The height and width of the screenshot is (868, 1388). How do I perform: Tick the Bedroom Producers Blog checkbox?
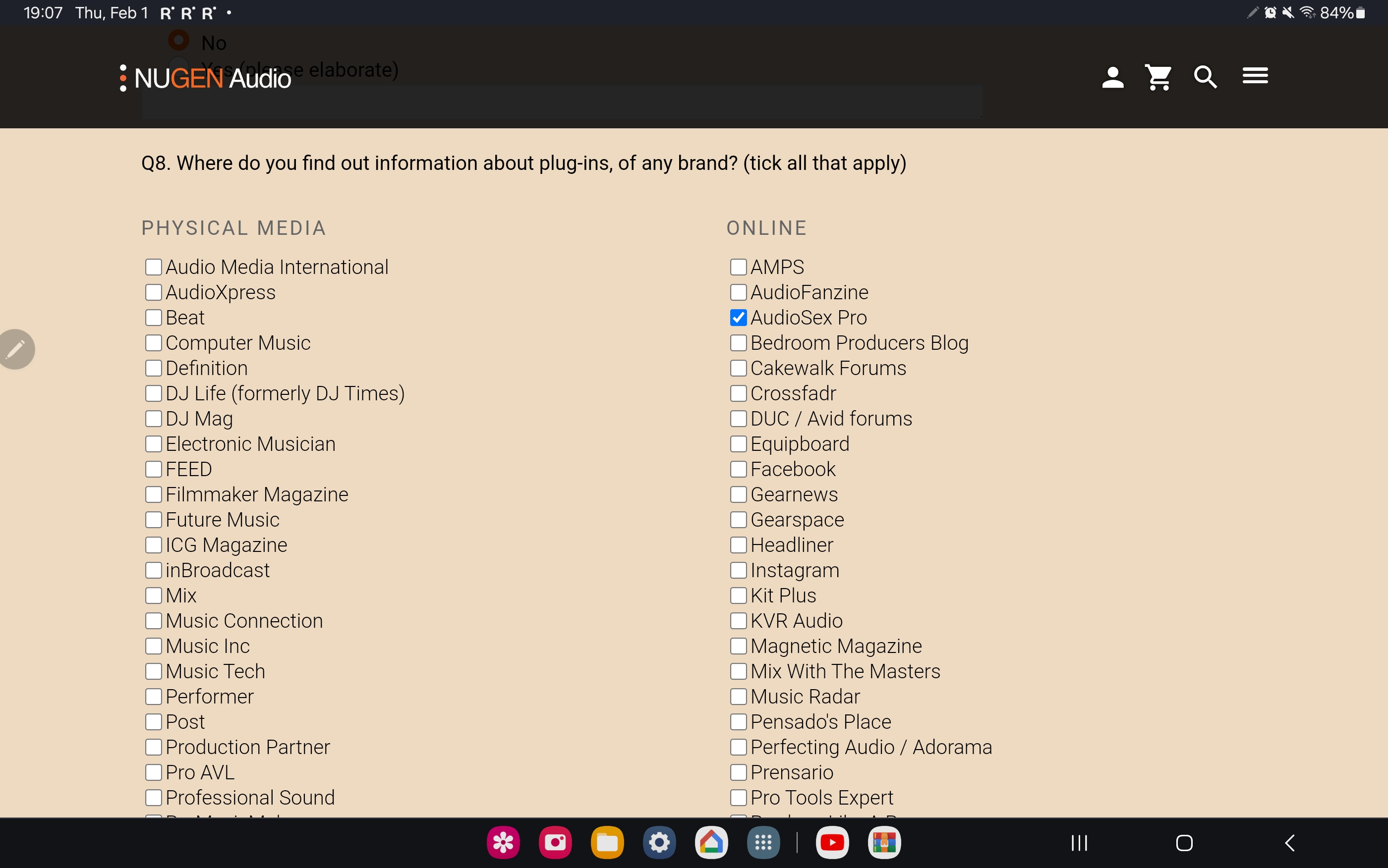[739, 343]
